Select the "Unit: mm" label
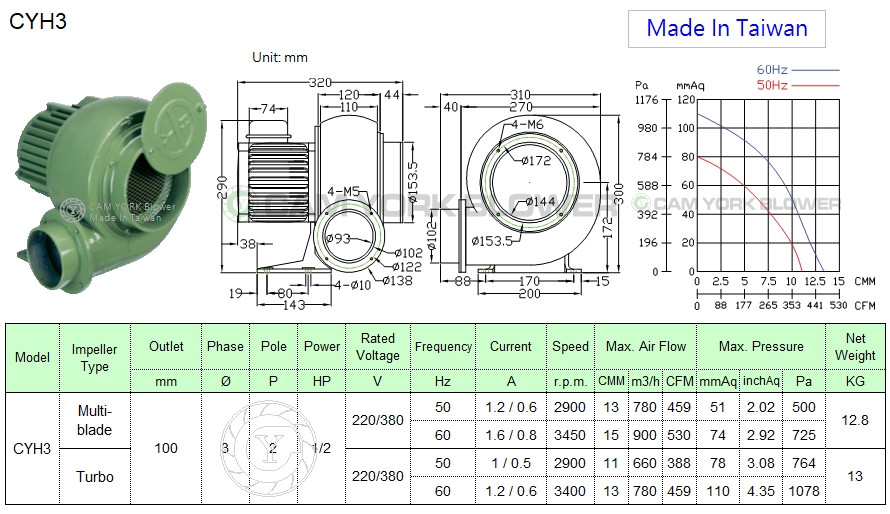The image size is (890, 514). click(x=280, y=57)
